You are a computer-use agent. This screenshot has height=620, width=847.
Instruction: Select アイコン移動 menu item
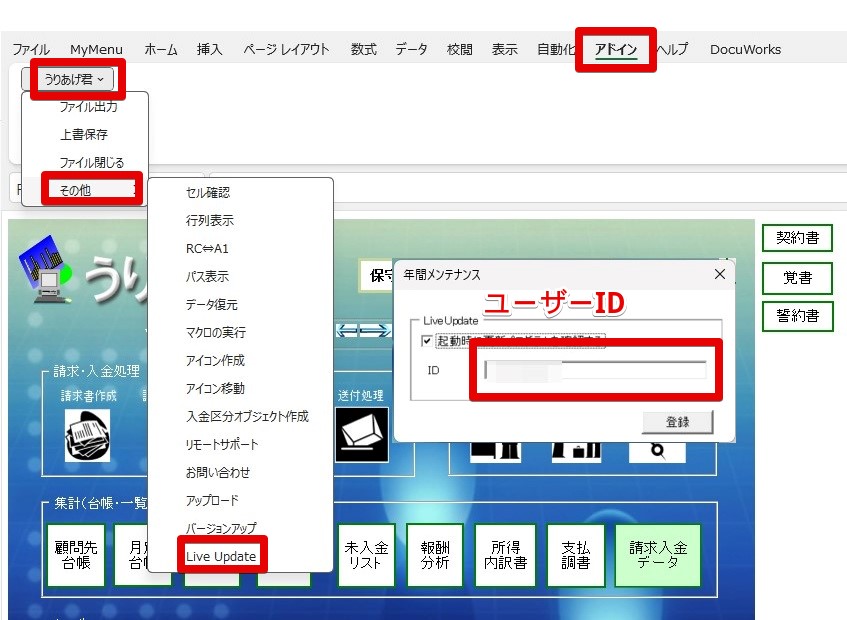click(215, 388)
